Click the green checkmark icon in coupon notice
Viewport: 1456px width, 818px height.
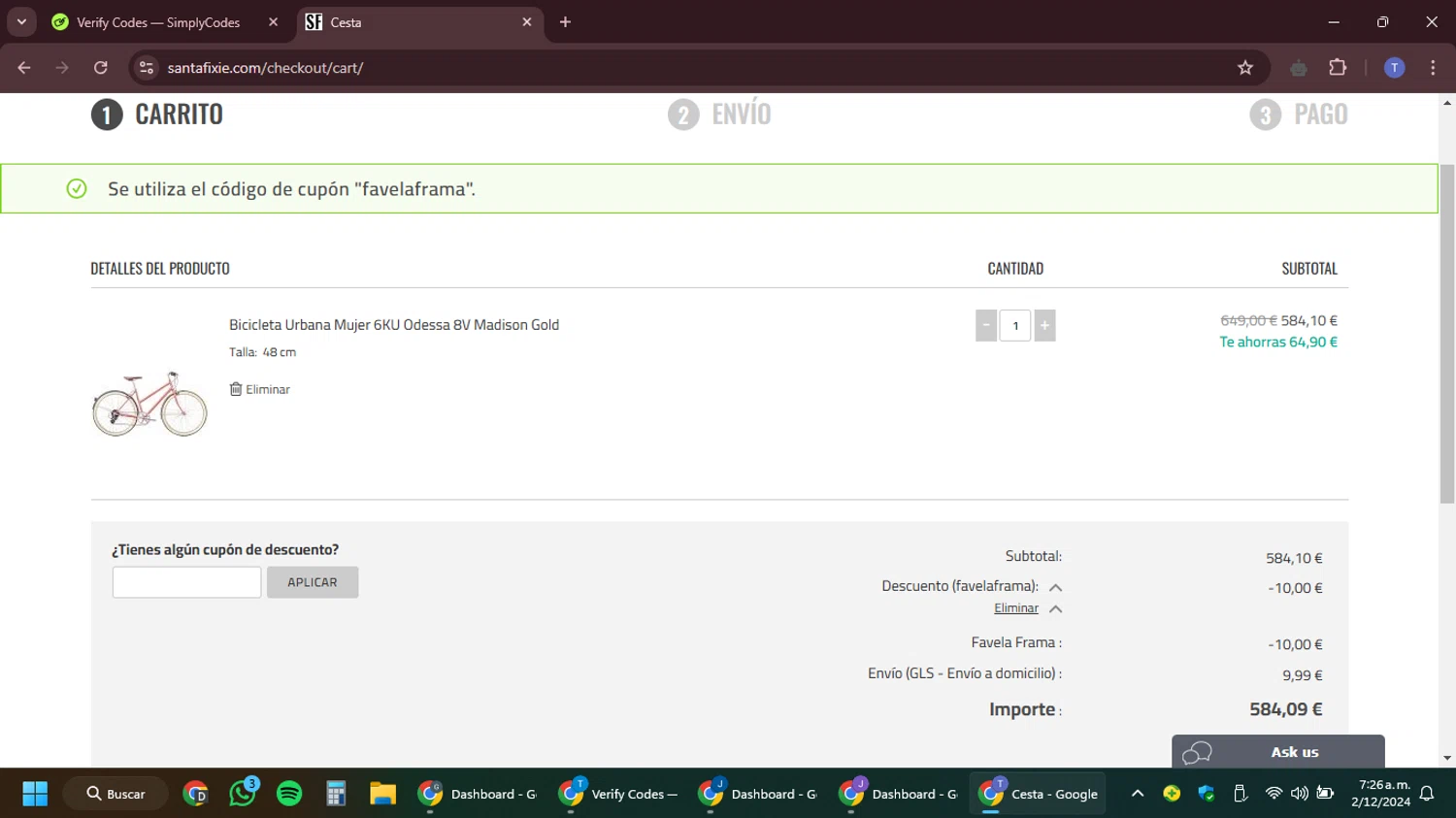[77, 188]
